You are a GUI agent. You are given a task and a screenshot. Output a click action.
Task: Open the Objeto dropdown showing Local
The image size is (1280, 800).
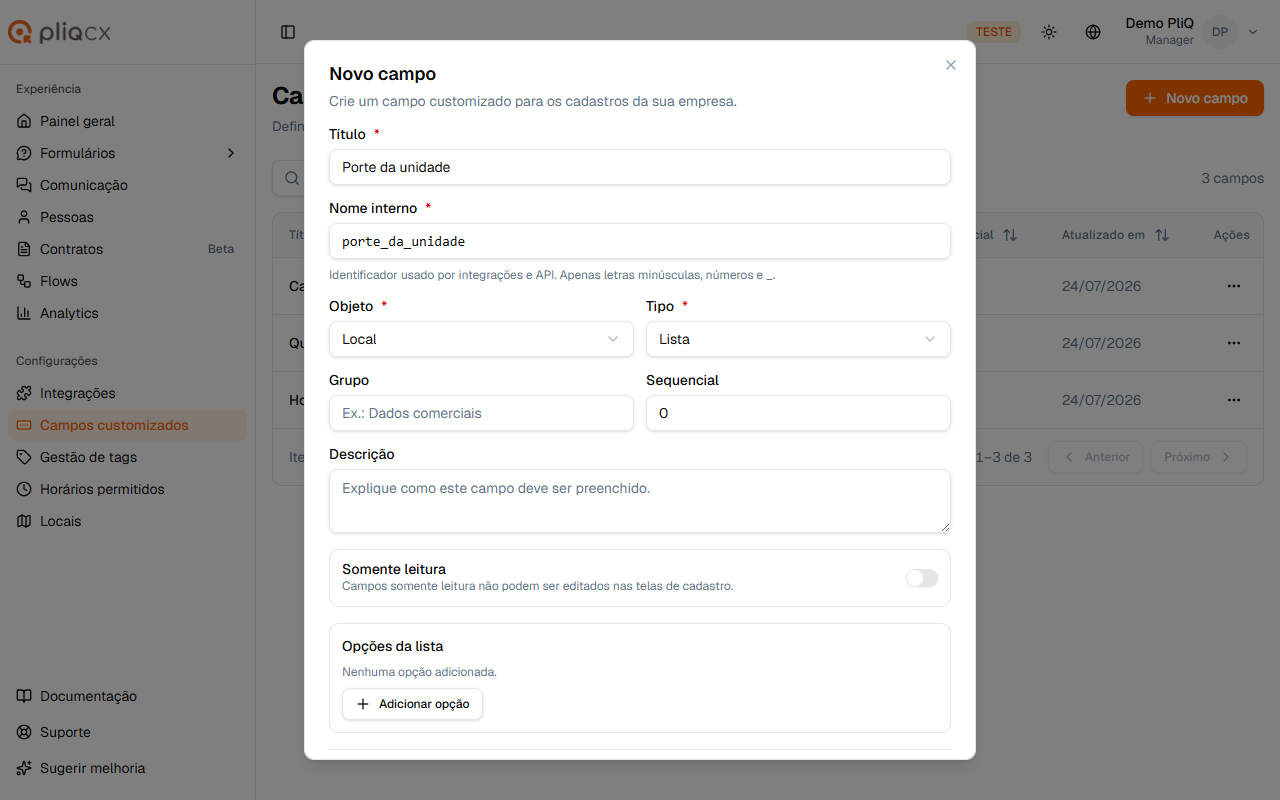[481, 339]
